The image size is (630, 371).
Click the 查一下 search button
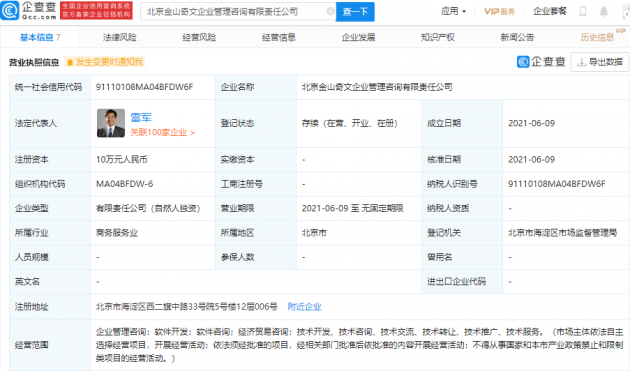click(355, 12)
